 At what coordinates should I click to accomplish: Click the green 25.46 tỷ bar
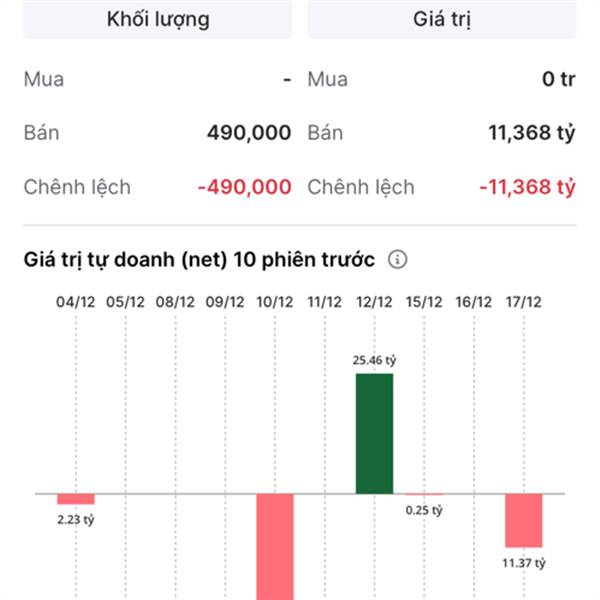pos(374,433)
